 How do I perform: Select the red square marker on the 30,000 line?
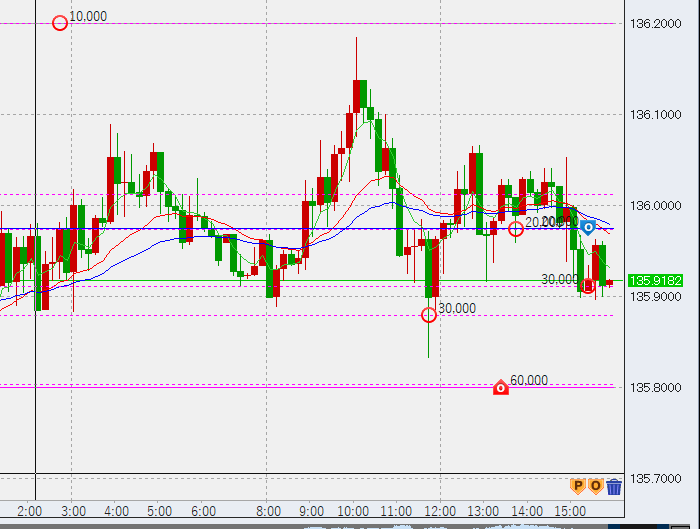click(x=587, y=286)
